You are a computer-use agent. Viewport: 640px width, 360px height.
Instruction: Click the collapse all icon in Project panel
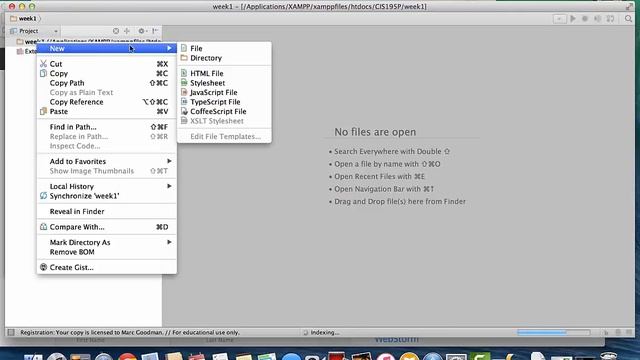(127, 31)
